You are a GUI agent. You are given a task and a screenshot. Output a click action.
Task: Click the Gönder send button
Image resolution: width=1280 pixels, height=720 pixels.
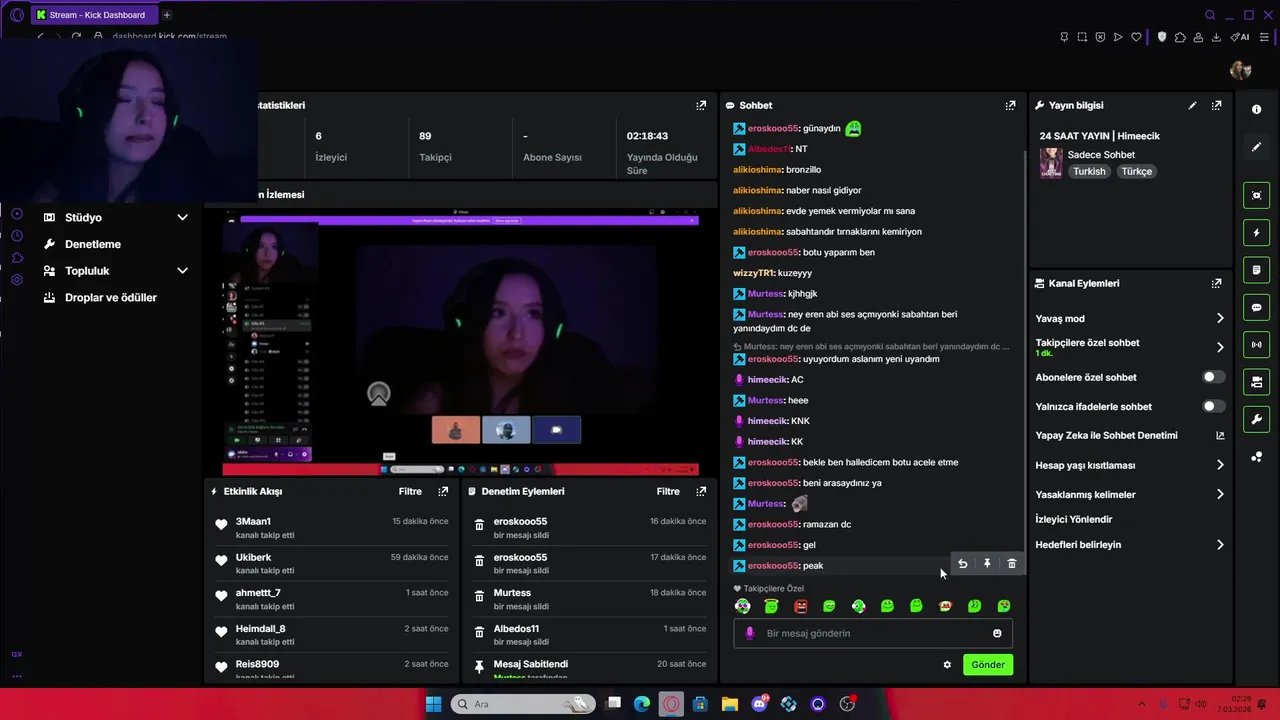(x=988, y=665)
